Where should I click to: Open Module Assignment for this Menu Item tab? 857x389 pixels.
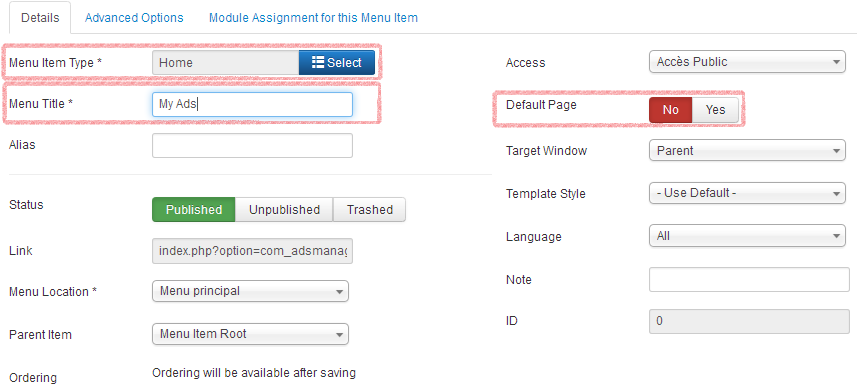click(x=313, y=17)
